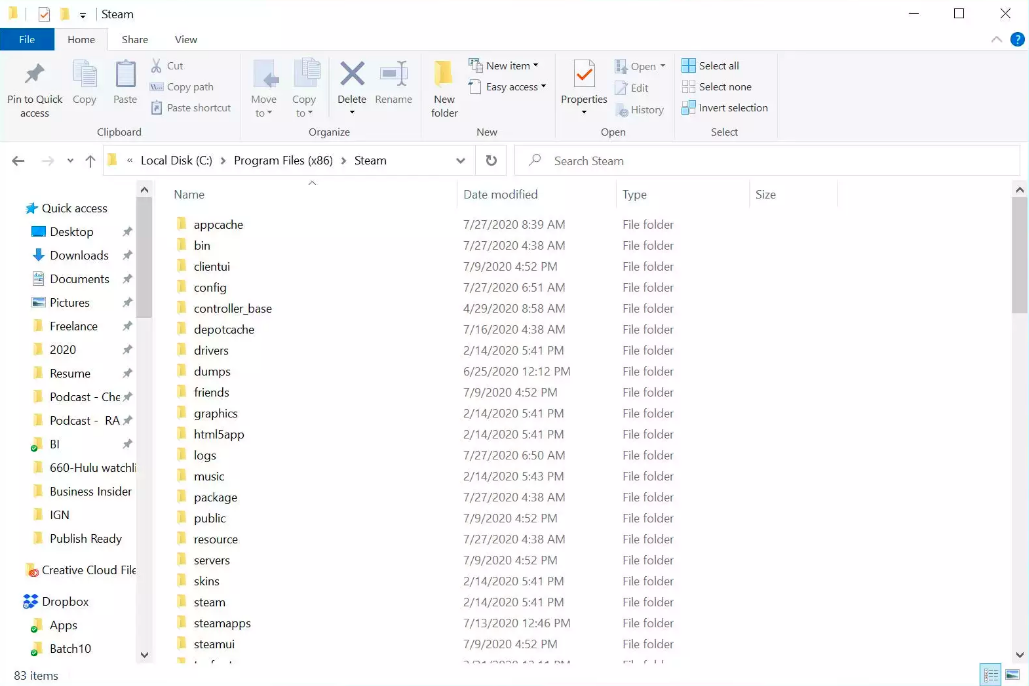
Task: Refresh the current folder view
Action: [491, 161]
